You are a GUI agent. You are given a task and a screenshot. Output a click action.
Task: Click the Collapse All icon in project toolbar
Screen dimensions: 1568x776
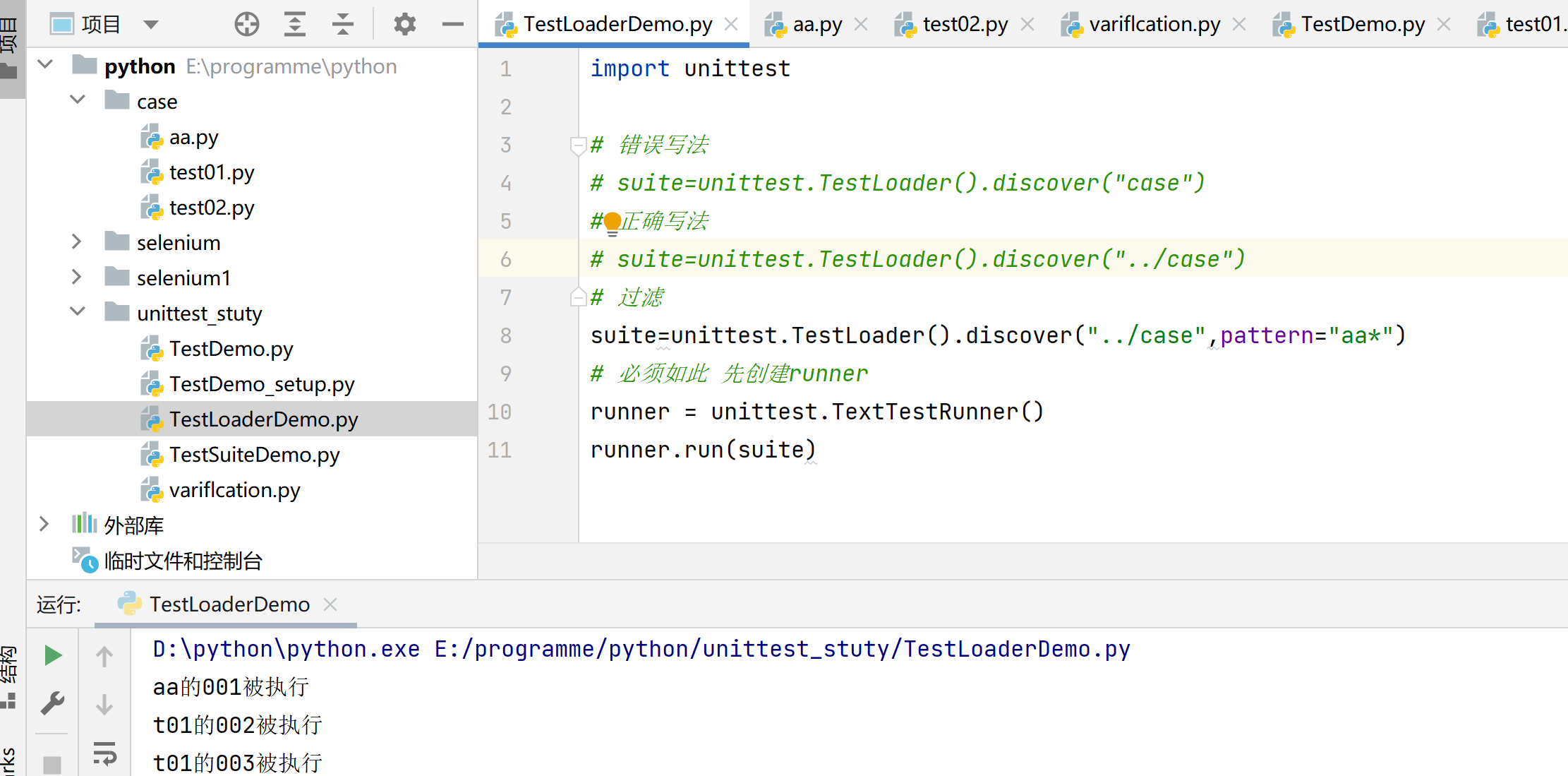(342, 25)
